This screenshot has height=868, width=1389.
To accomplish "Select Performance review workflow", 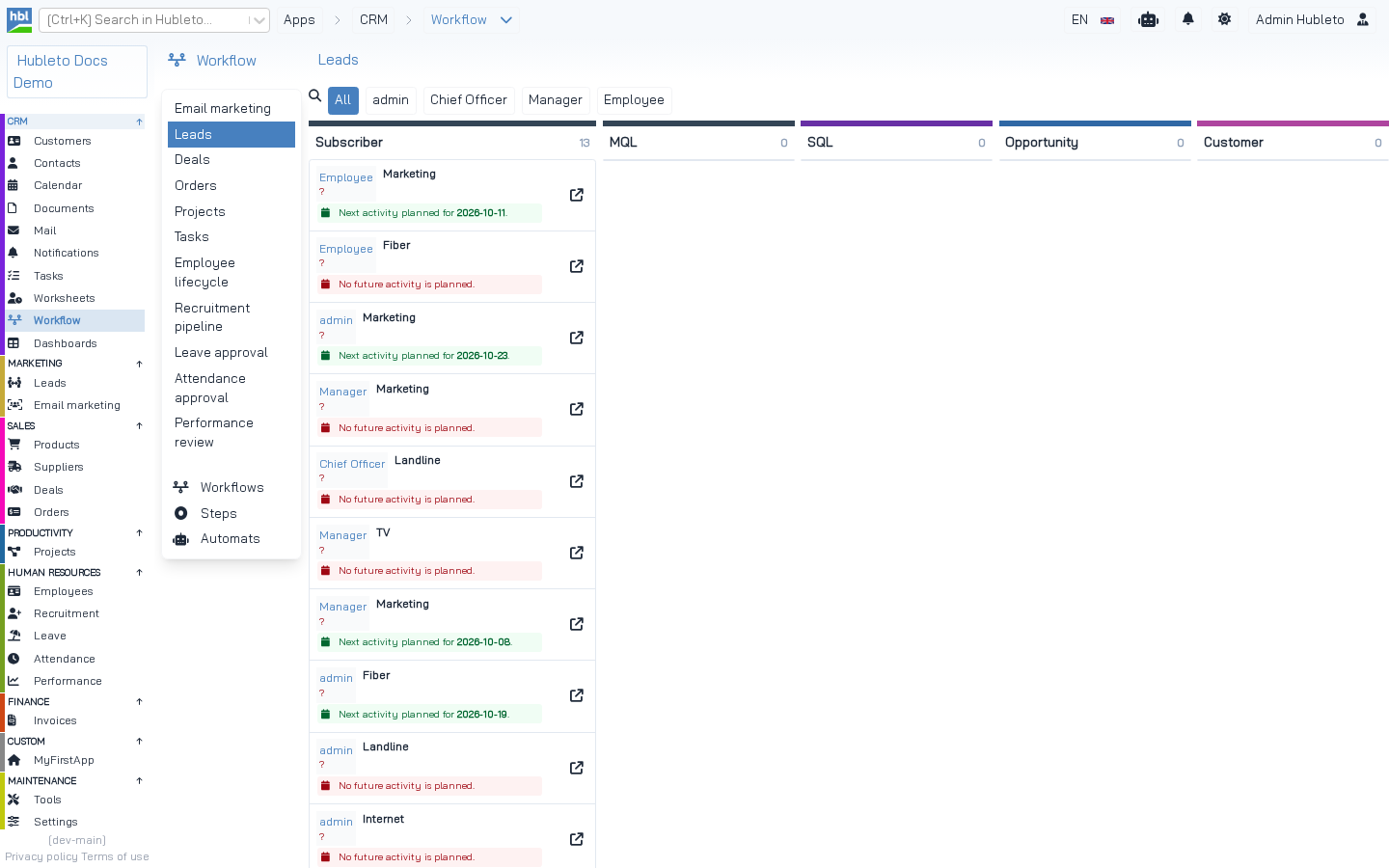I will pyautogui.click(x=231, y=433).
